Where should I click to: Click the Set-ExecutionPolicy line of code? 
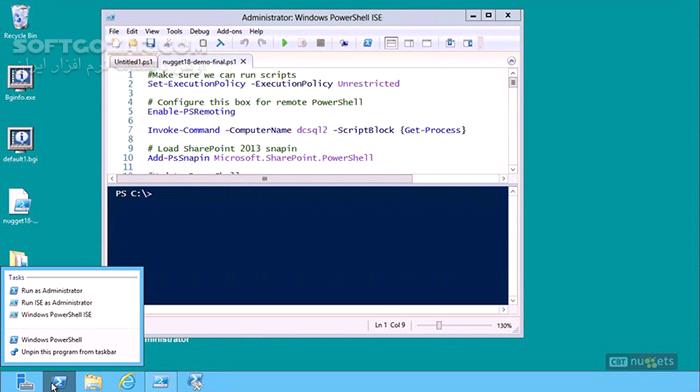pyautogui.click(x=273, y=83)
